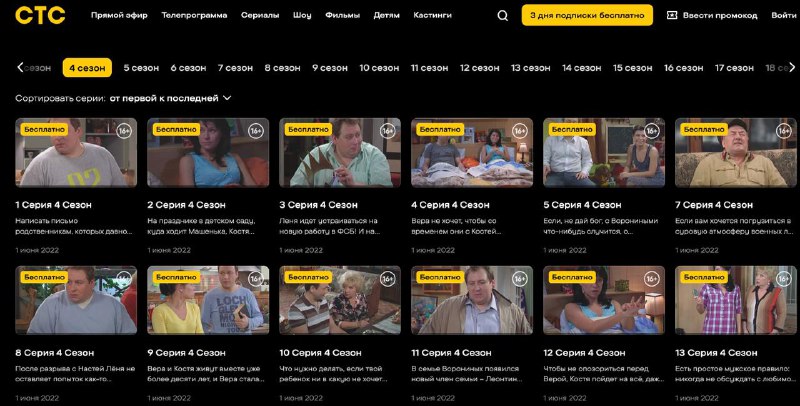This screenshot has width=800, height=406.
Task: Switch to the 10 сезон tab
Action: click(379, 68)
